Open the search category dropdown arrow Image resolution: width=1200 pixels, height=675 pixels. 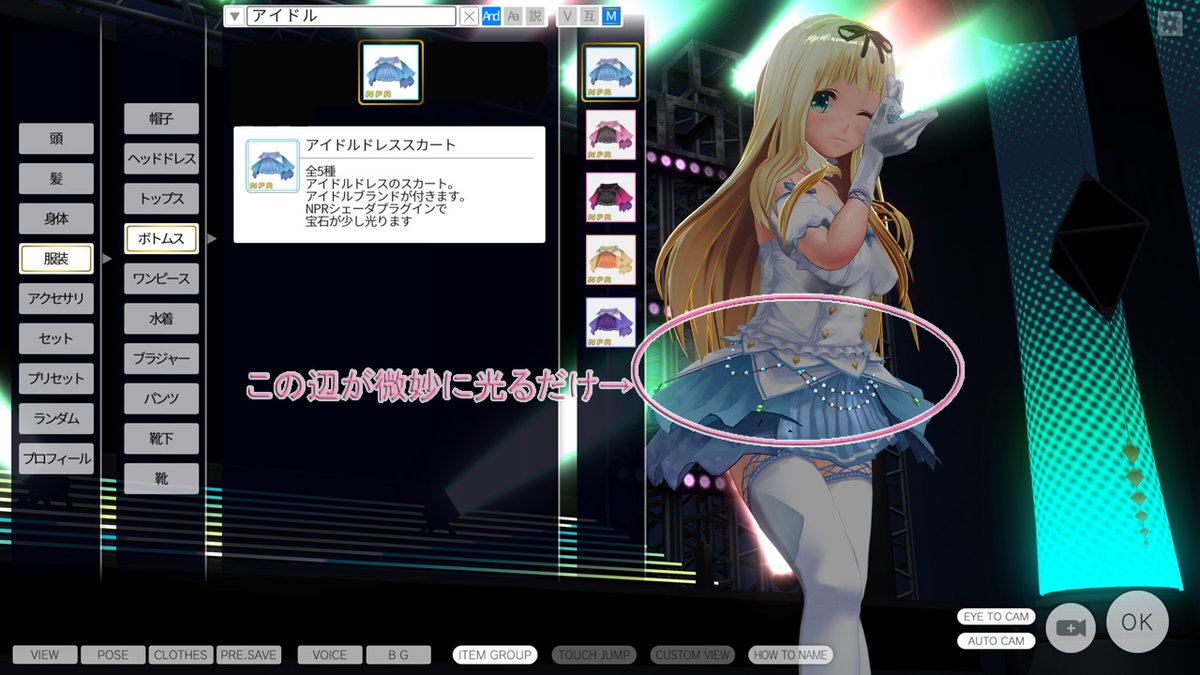(x=235, y=15)
